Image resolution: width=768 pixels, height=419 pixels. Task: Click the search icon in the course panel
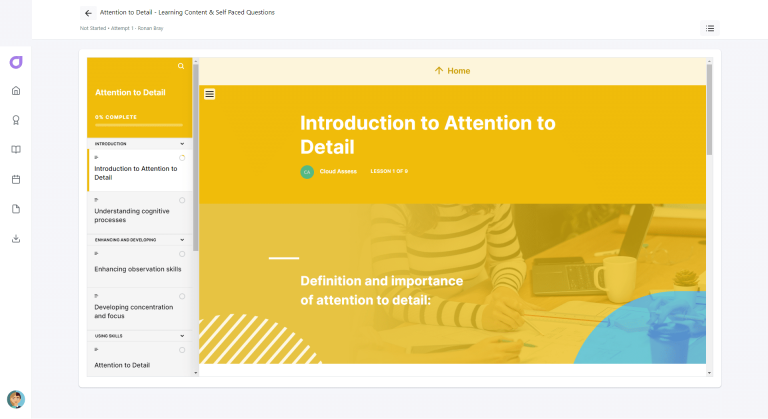[x=181, y=66]
